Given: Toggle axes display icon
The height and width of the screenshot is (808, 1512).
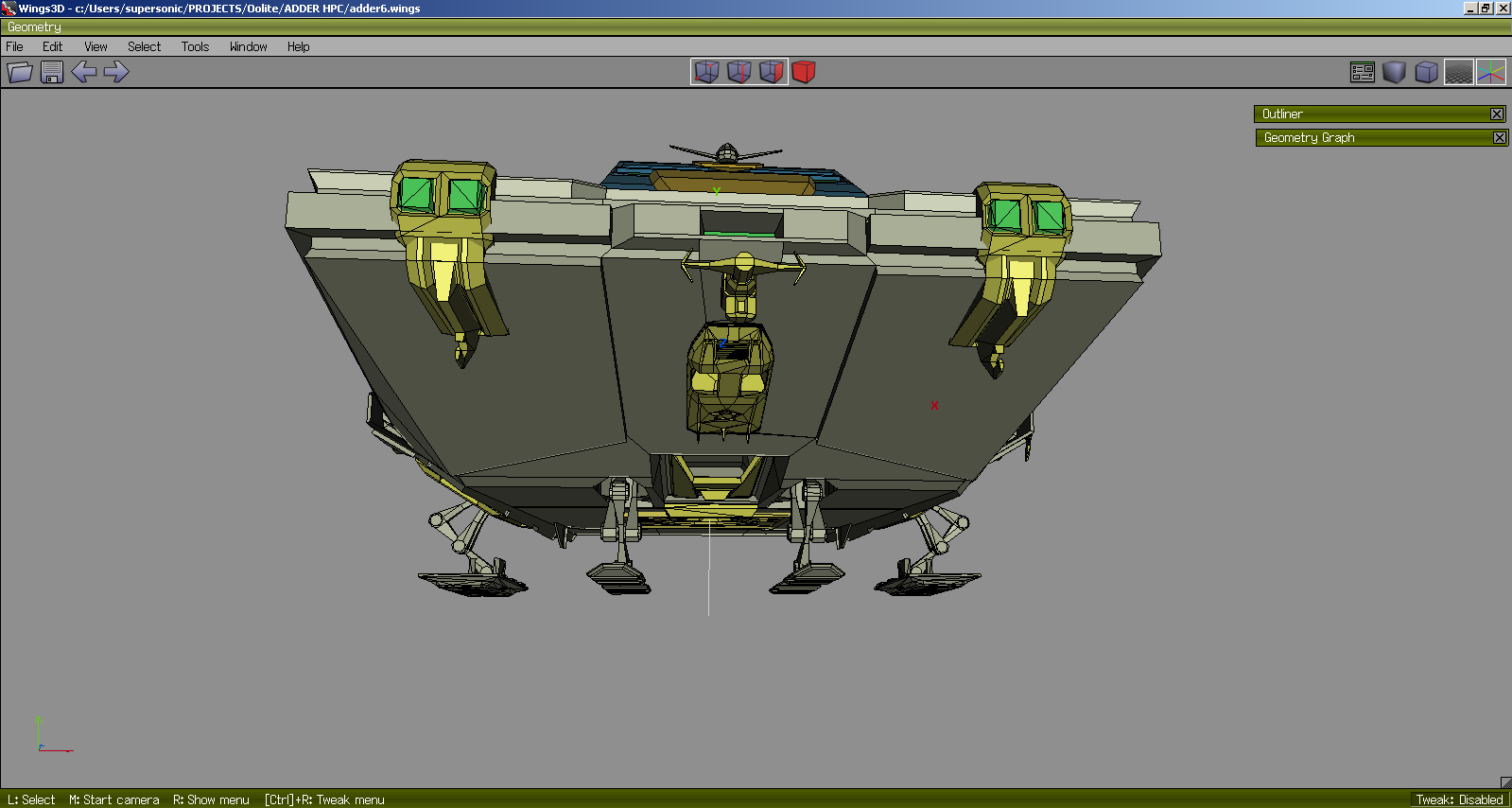Looking at the screenshot, I should pyautogui.click(x=1491, y=72).
